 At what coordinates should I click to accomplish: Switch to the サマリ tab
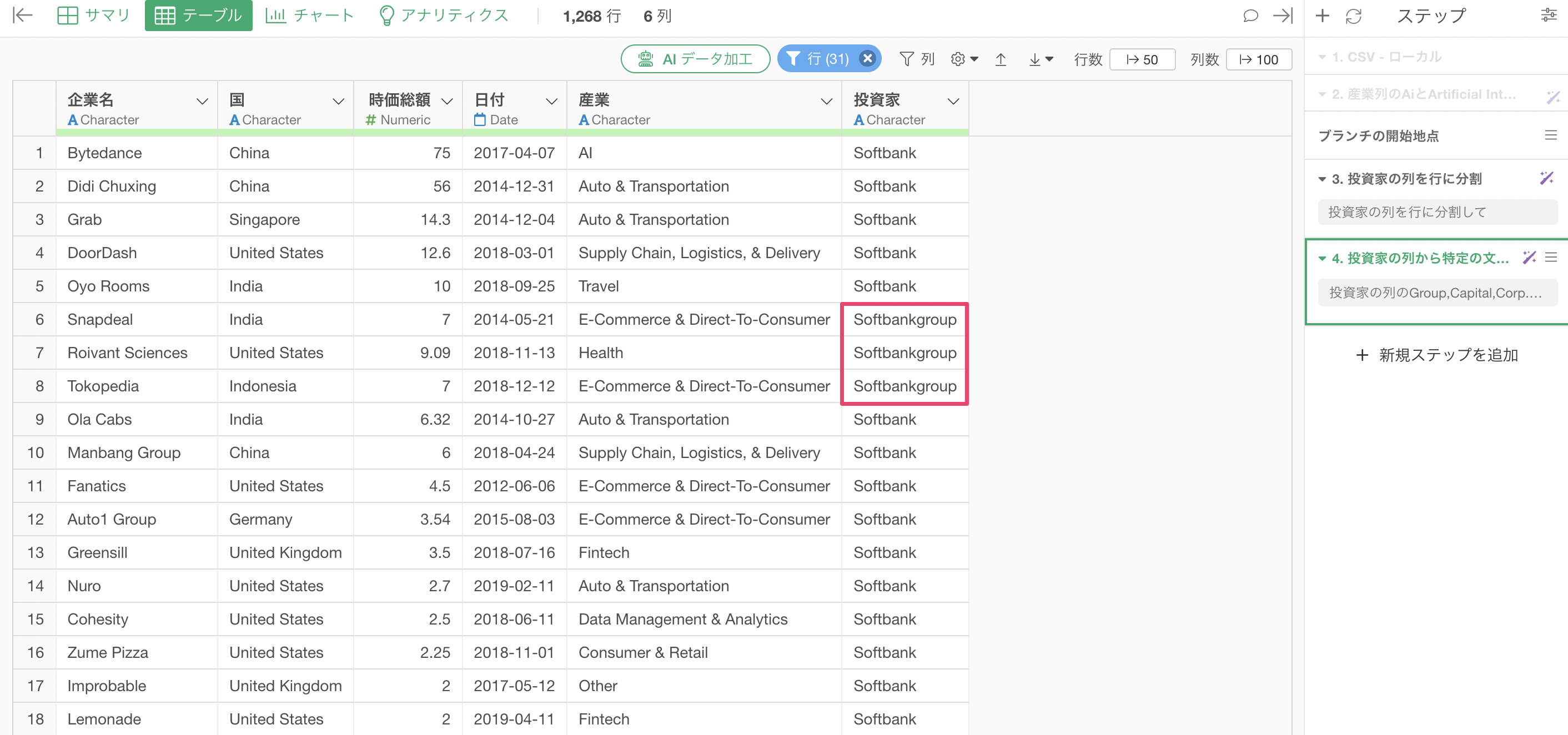pos(94,15)
